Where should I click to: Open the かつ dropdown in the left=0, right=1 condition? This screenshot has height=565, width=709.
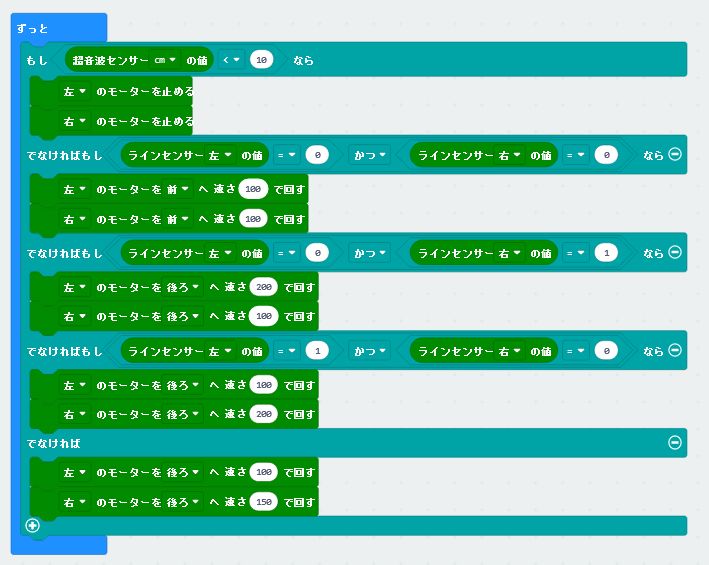click(x=369, y=253)
